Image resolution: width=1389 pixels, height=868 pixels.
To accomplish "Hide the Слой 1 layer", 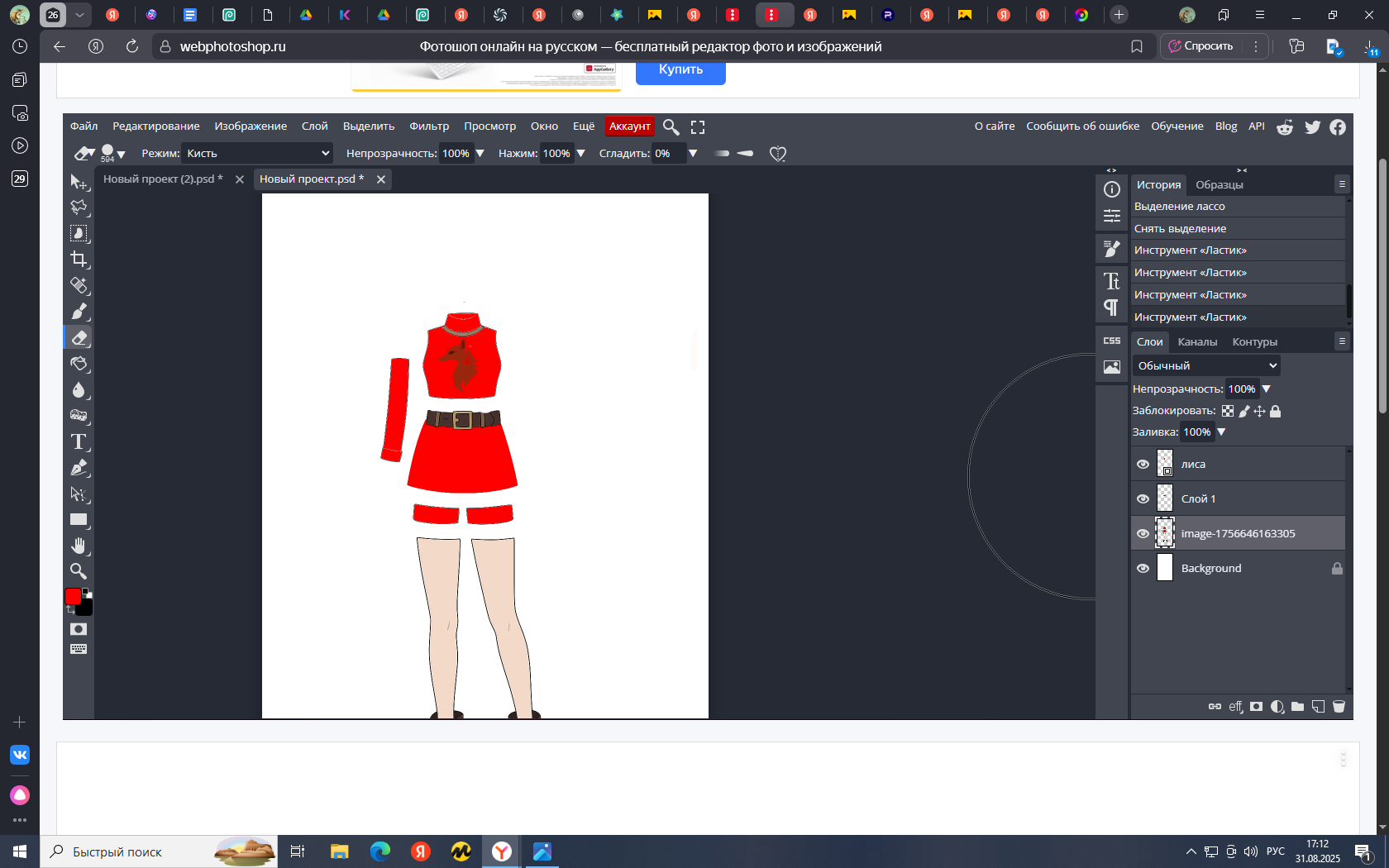I will pos(1143,499).
